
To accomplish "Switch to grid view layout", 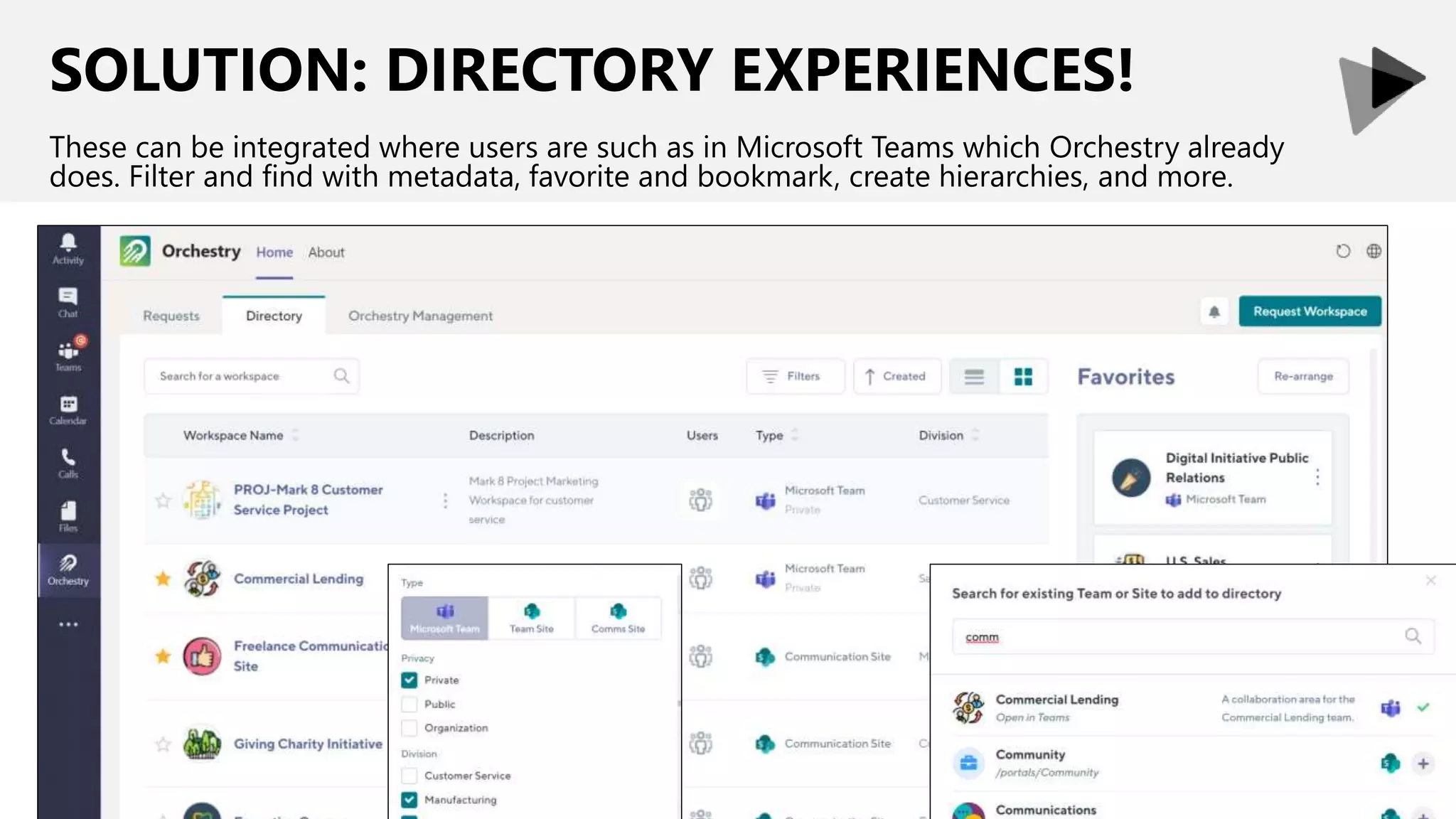I will [1023, 377].
